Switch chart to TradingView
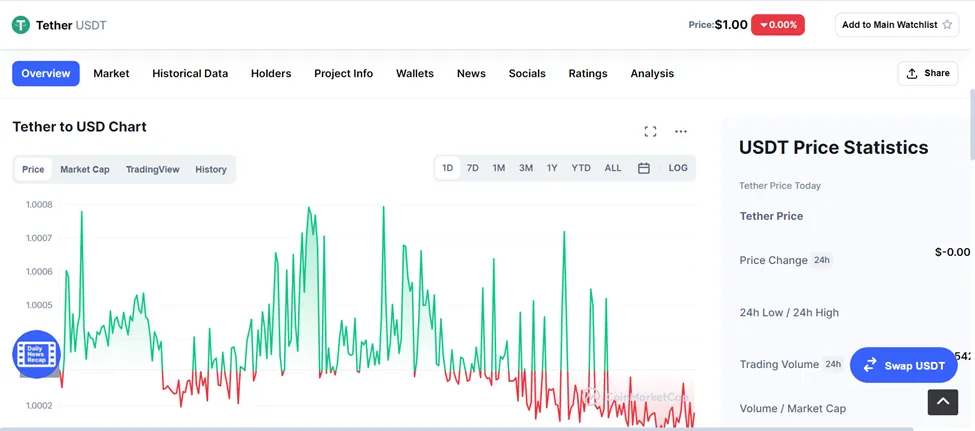 pos(152,169)
